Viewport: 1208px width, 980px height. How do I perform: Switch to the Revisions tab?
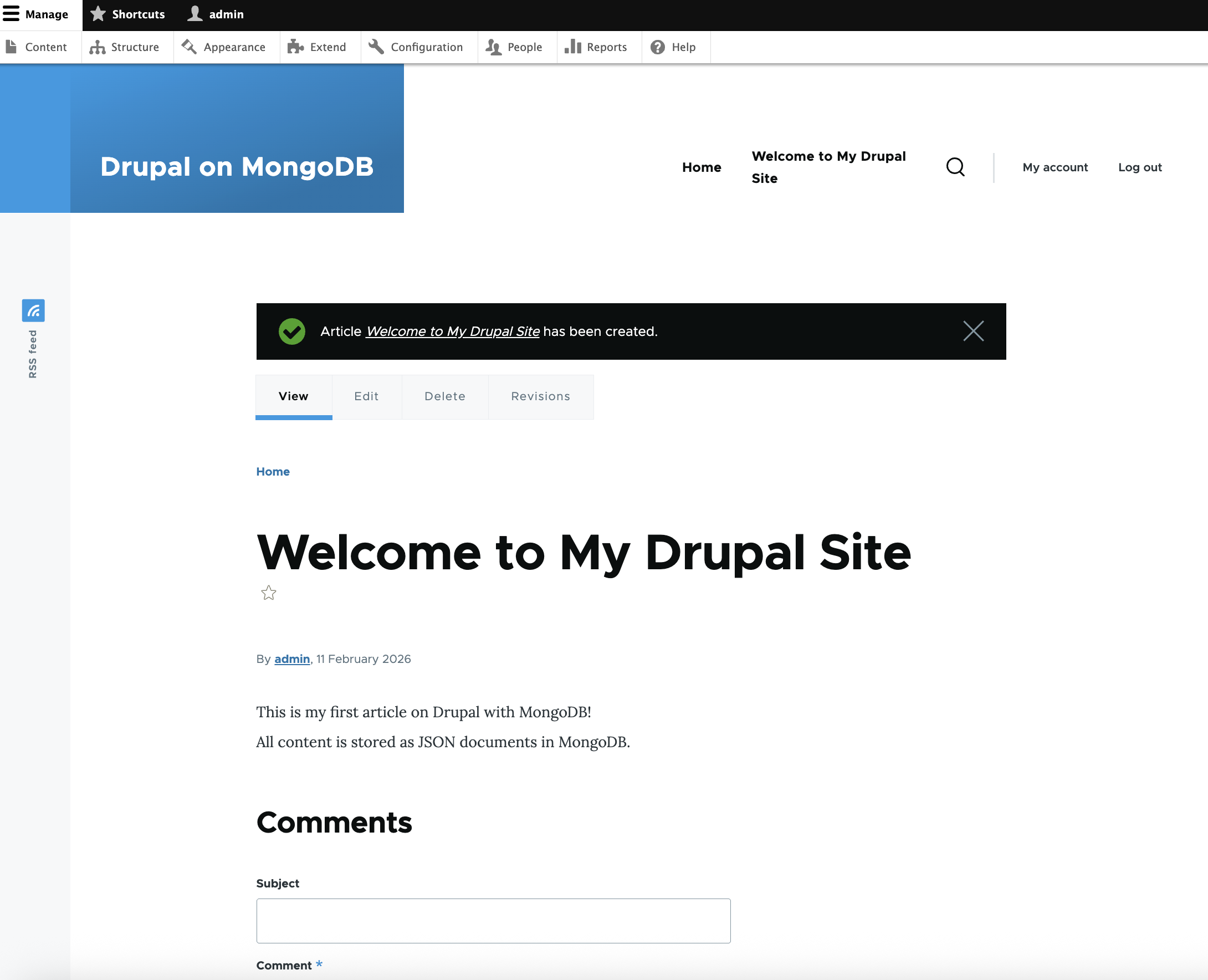(540, 396)
